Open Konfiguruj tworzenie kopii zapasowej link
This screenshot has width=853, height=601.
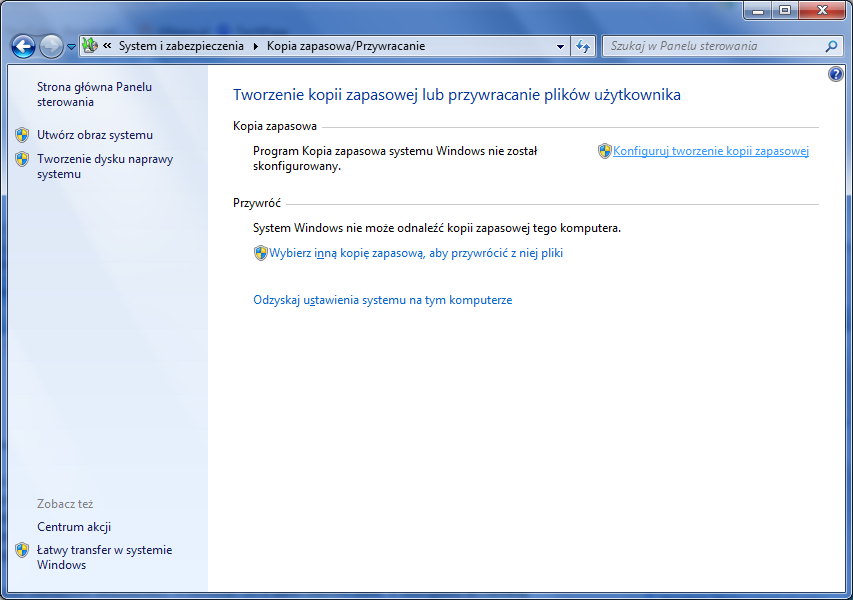[710, 151]
